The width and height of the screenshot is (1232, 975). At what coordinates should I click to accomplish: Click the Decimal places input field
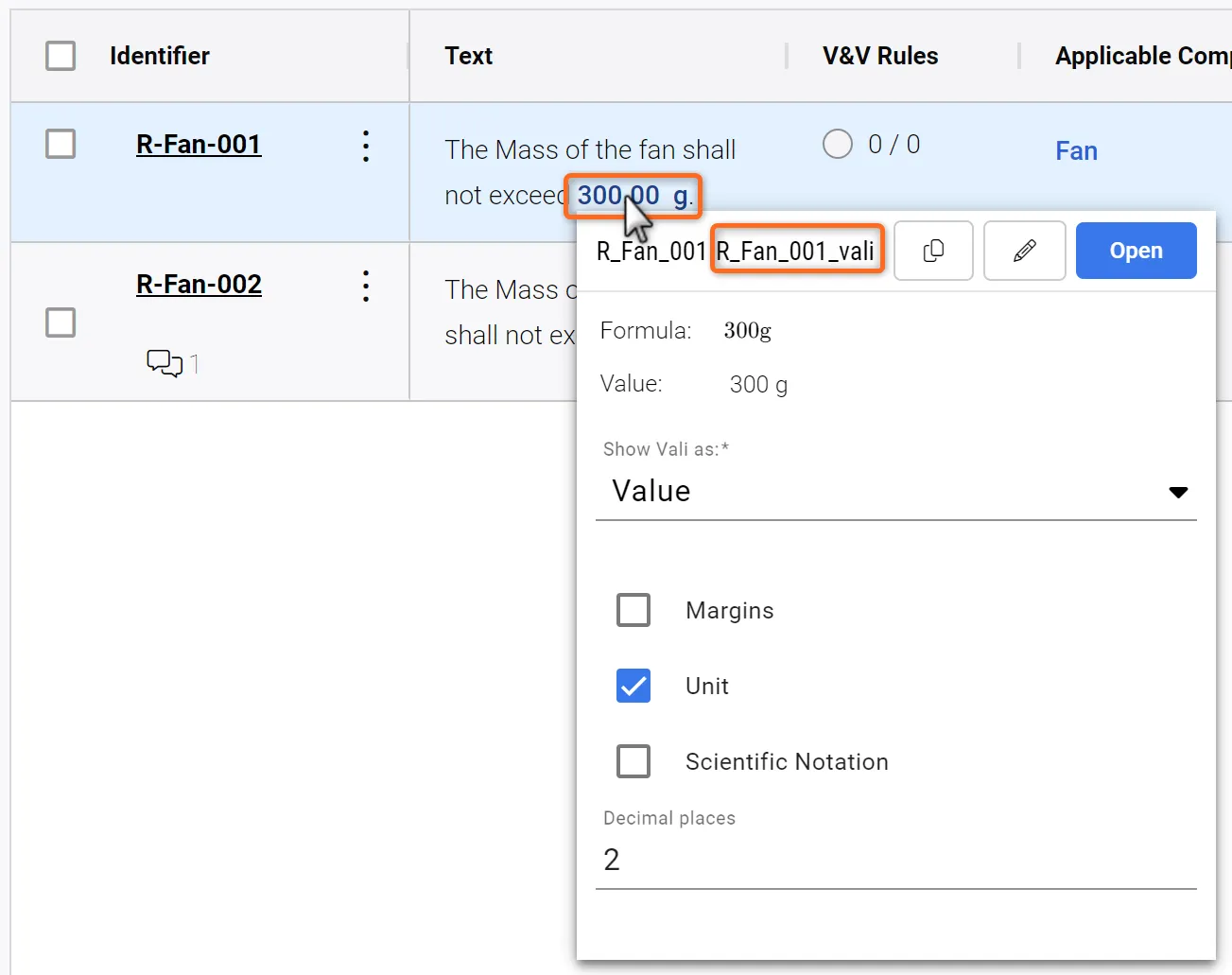click(895, 860)
